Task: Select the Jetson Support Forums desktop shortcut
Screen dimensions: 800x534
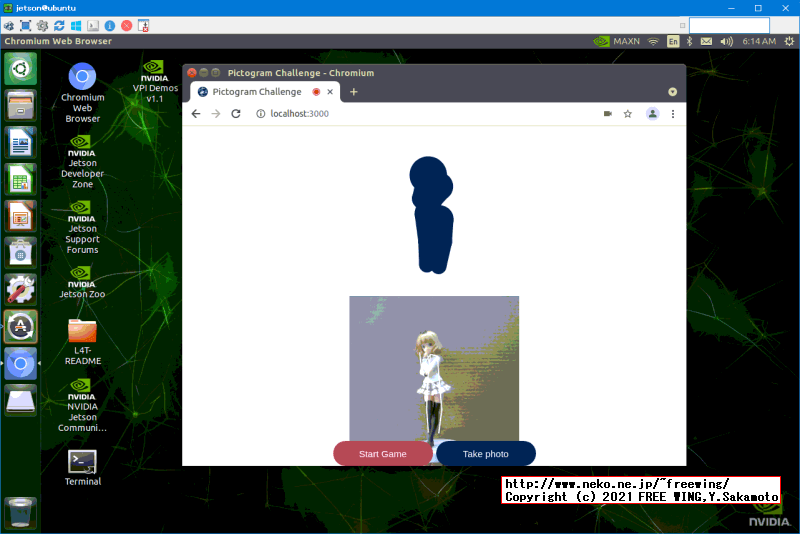Action: point(82,227)
